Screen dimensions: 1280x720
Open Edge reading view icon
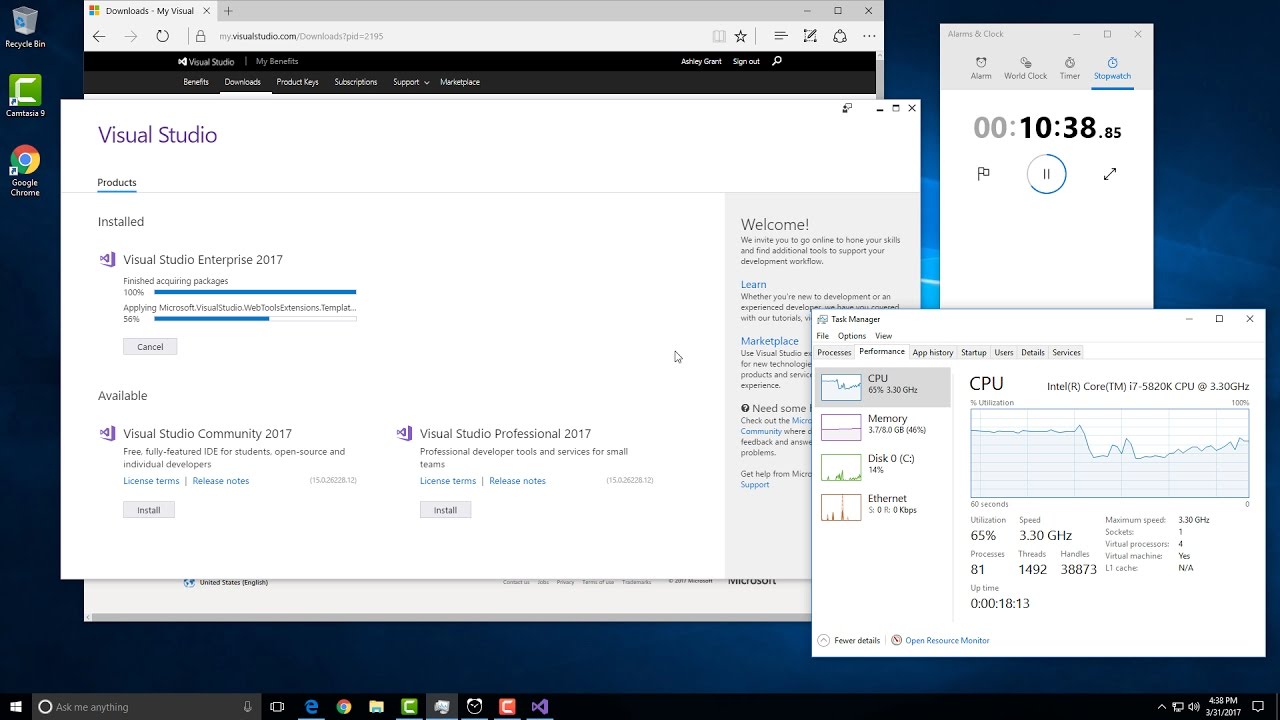719,36
